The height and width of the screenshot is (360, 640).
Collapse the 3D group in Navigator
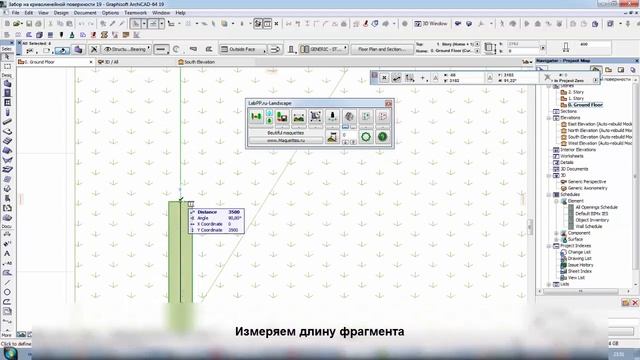(x=549, y=176)
